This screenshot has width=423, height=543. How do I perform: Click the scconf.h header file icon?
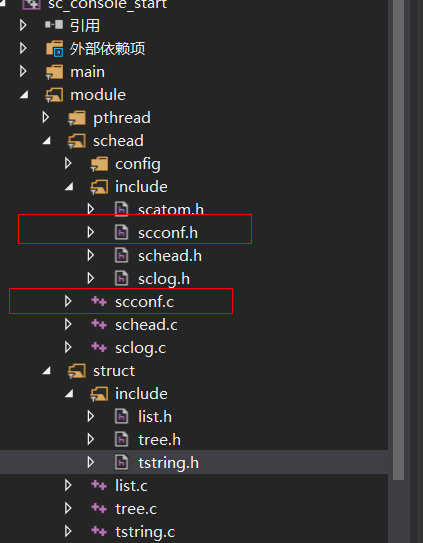121,232
